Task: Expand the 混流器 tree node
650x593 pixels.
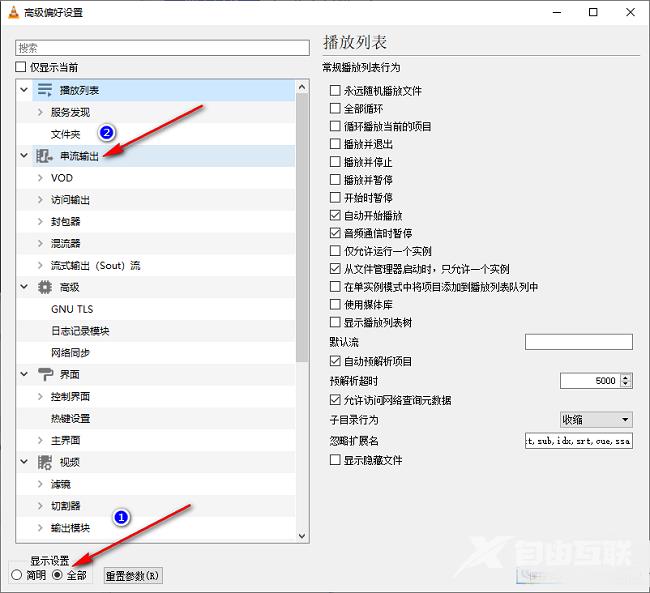Action: pos(40,243)
